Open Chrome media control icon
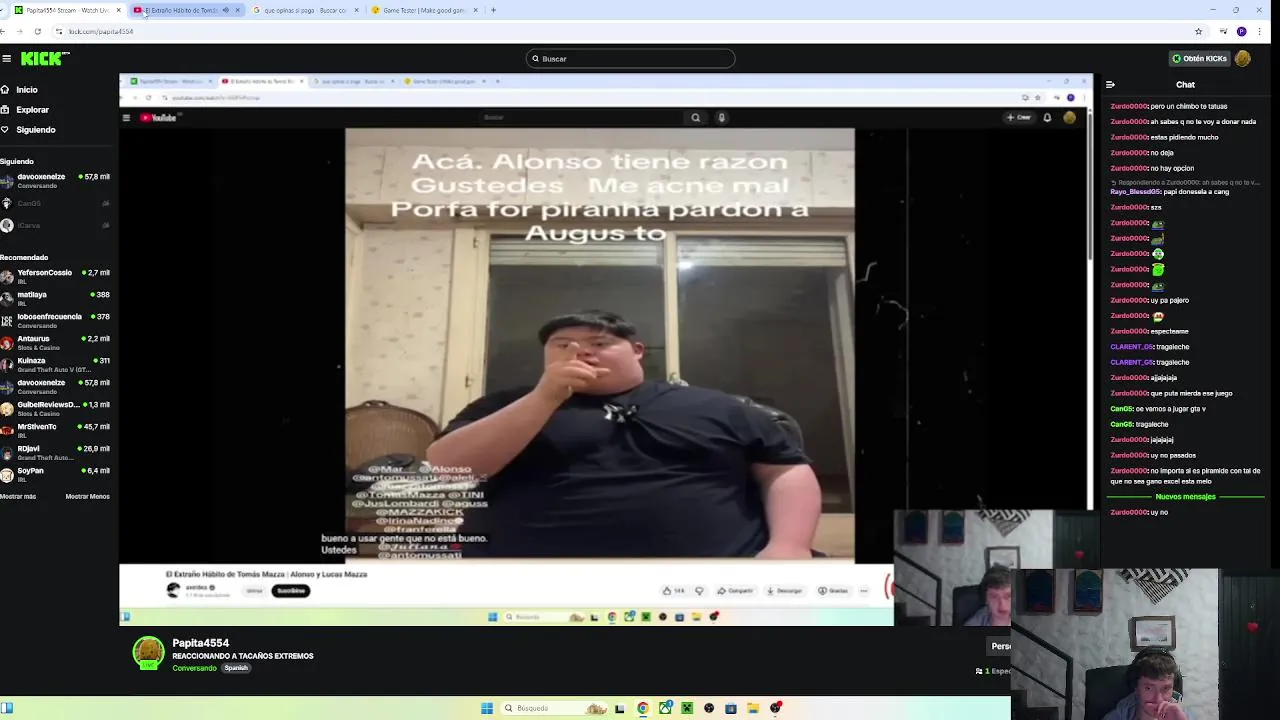The image size is (1280, 720). point(1223,31)
